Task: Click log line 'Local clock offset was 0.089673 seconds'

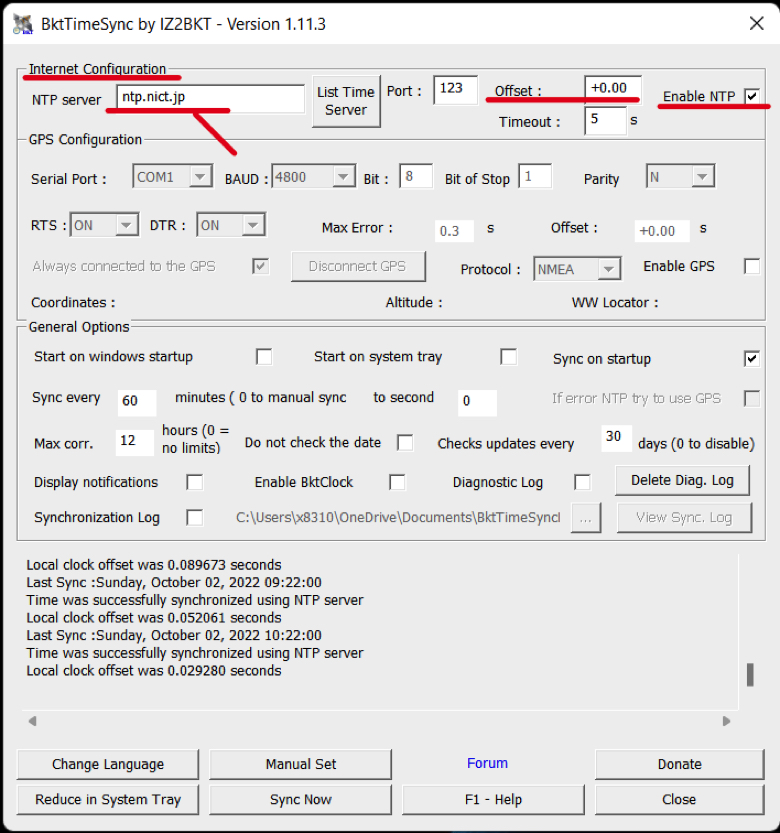Action: 154,565
